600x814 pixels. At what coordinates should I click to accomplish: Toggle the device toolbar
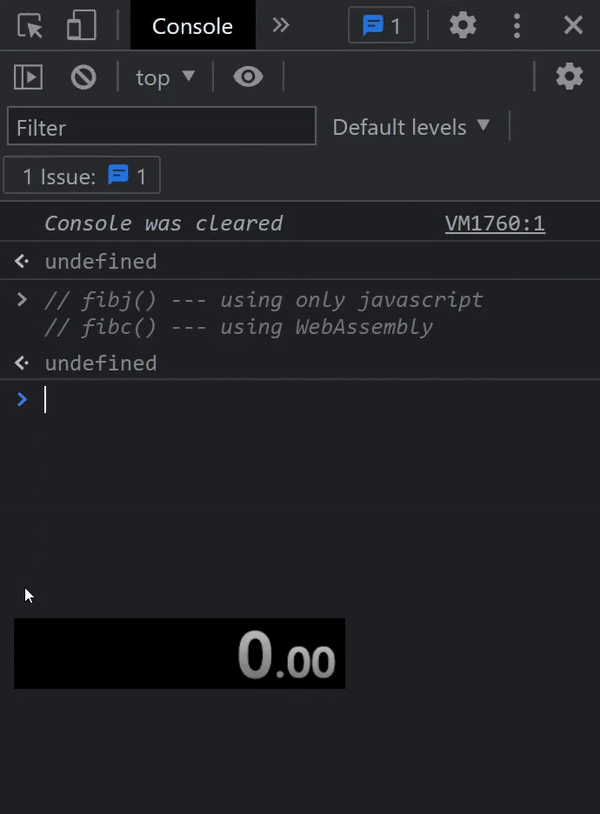point(81,26)
